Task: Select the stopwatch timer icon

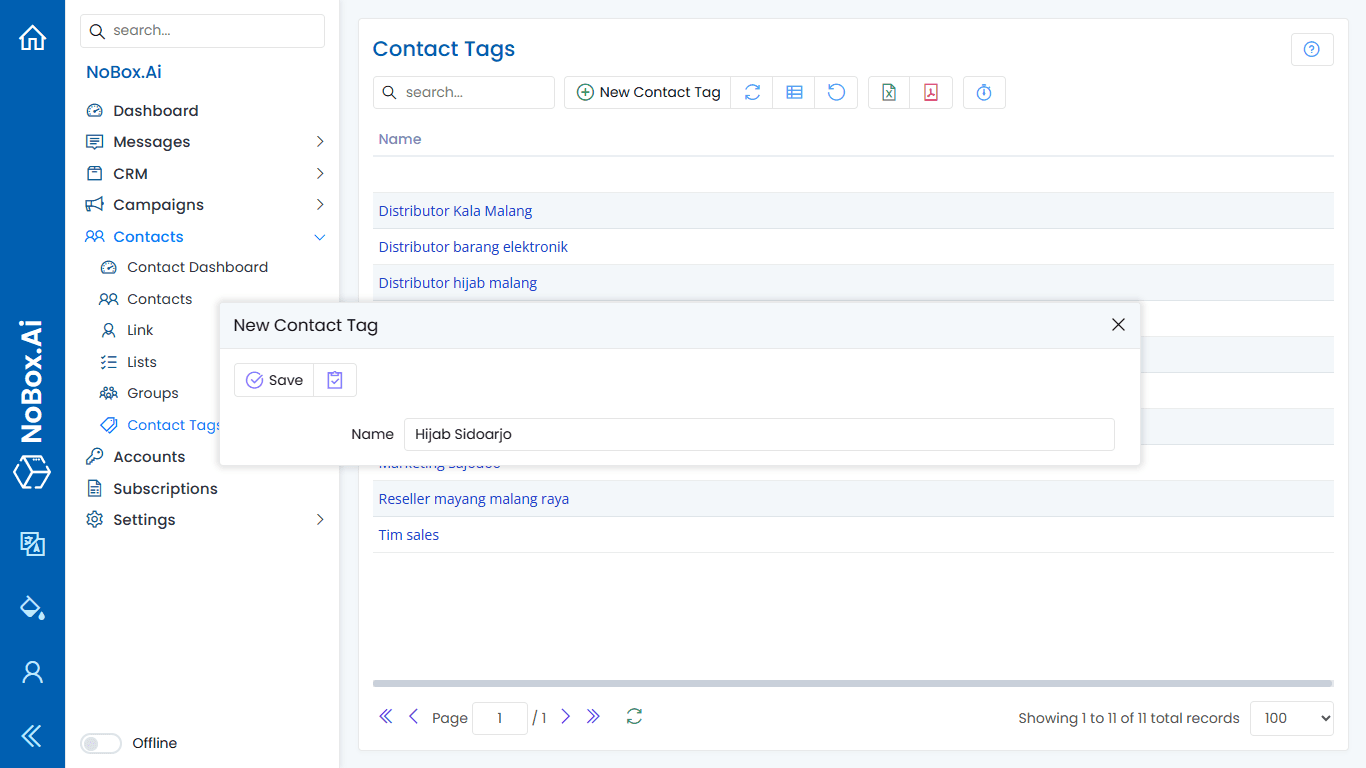Action: [984, 92]
